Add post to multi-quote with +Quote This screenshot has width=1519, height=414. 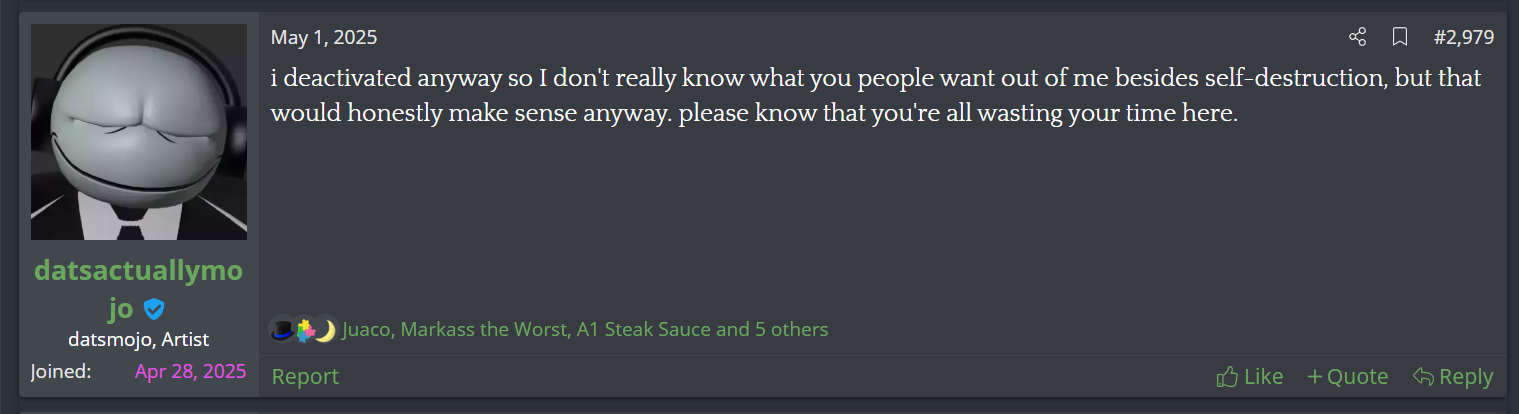pos(1347,377)
